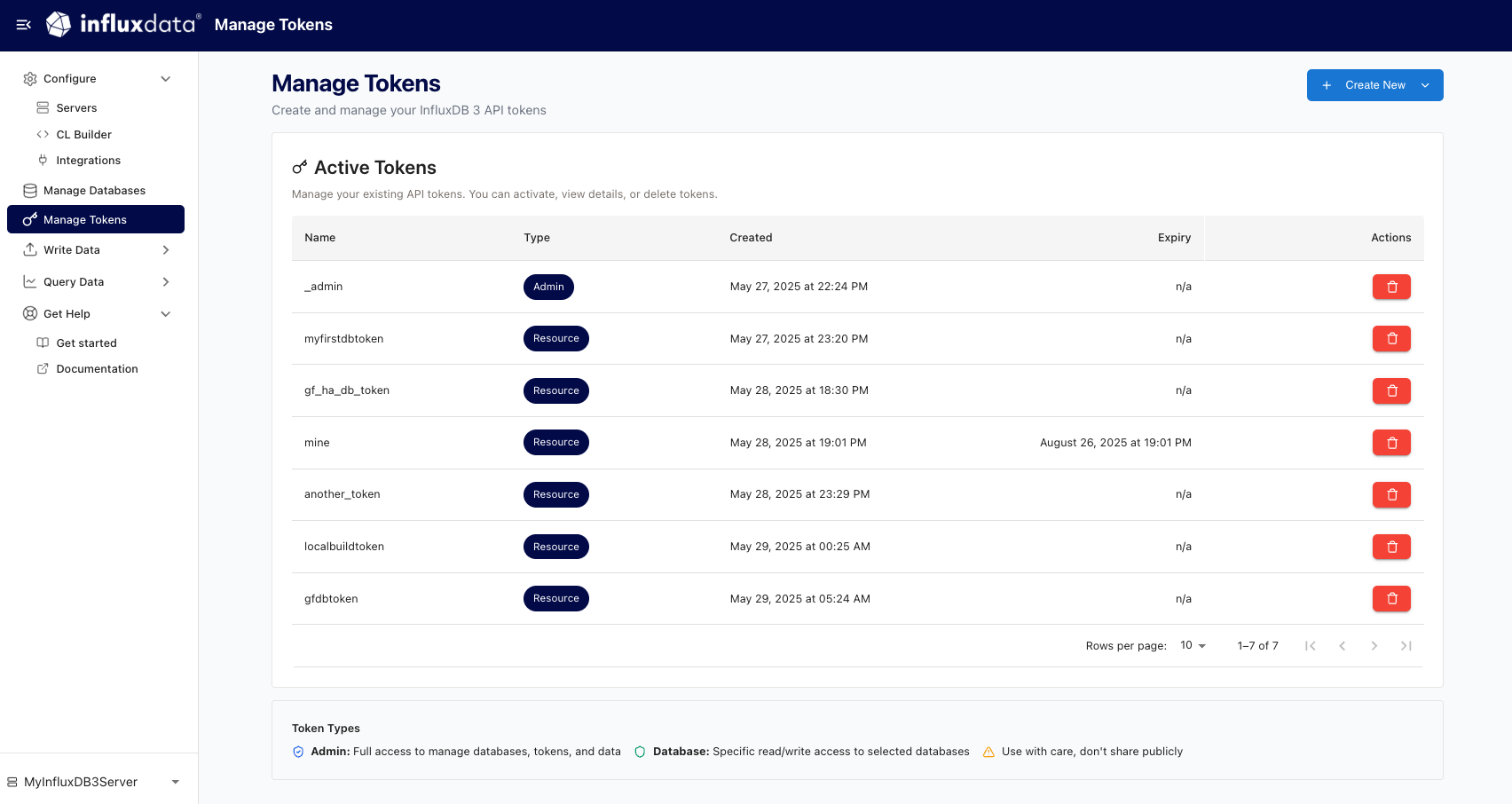Click the InfluxData logo
Screen dimensions: 1512x804
[x=123, y=24]
